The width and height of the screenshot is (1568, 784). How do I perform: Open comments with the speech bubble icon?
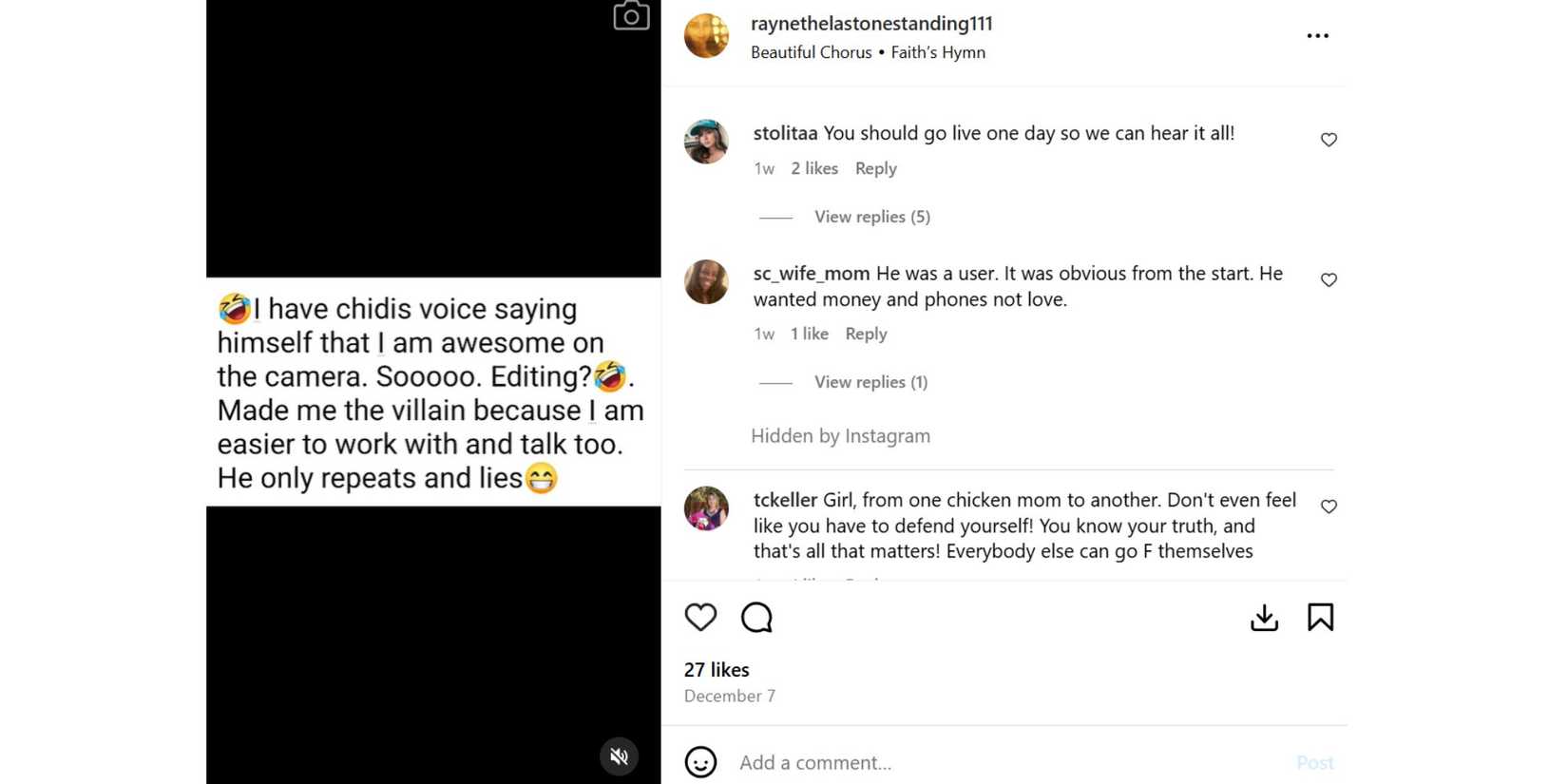[756, 618]
